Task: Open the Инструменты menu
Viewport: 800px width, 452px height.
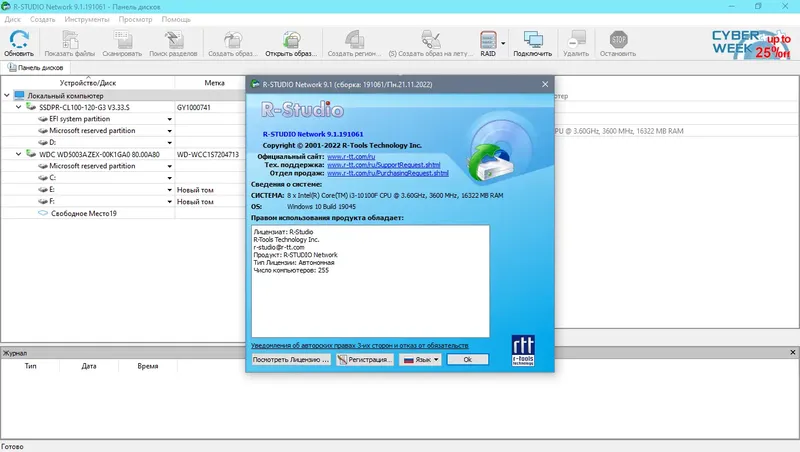Action: (87, 19)
